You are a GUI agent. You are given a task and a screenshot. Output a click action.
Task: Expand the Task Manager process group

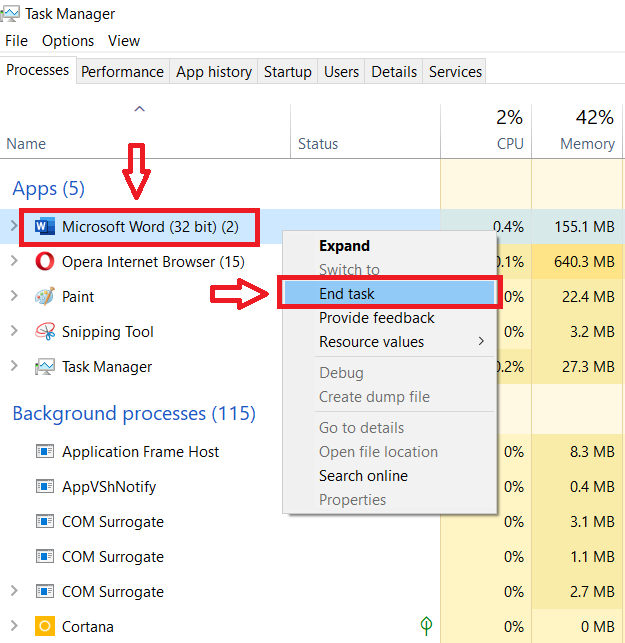[14, 366]
